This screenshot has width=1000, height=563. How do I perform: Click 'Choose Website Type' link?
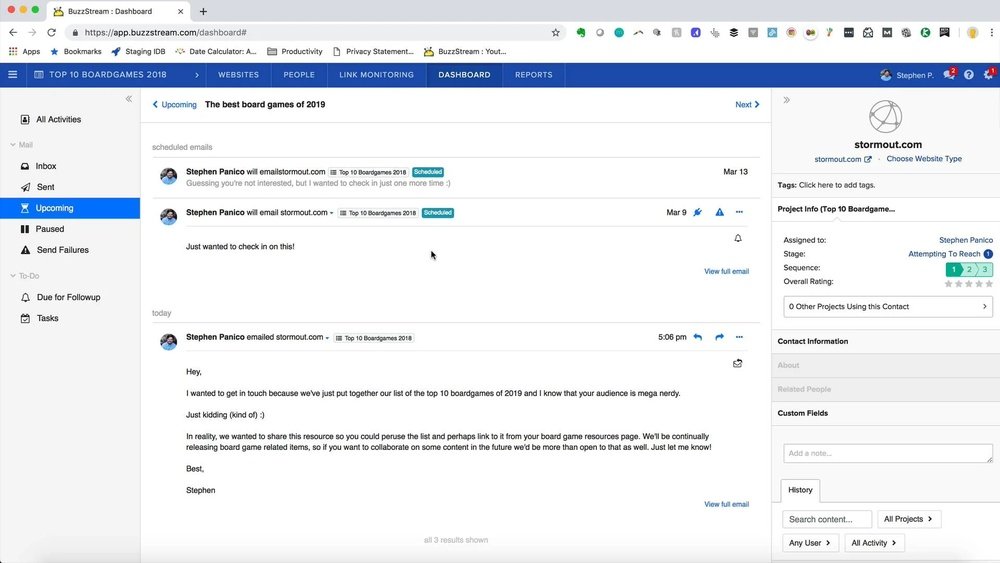click(923, 159)
